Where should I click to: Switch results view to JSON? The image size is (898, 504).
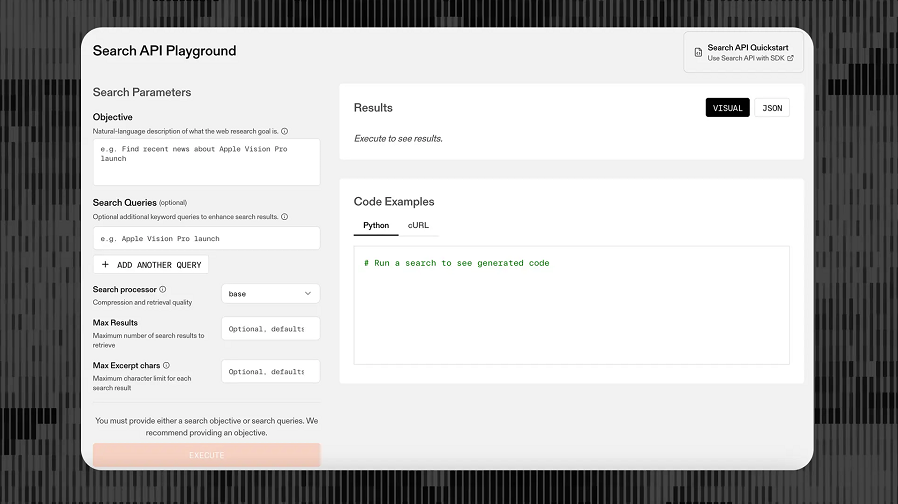(x=772, y=108)
